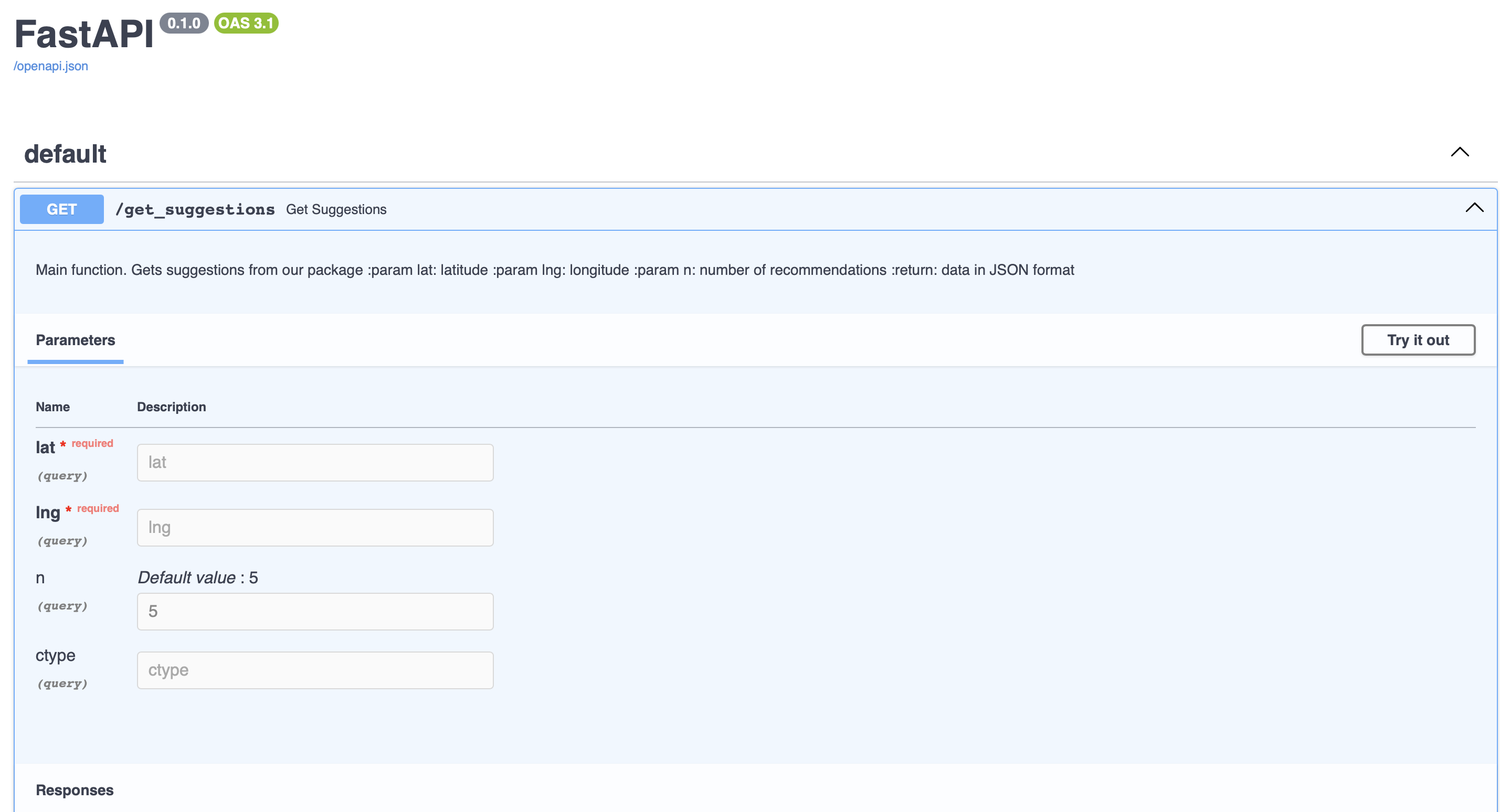Collapse the /get_suggestions operation chevron
1500x812 pixels.
coord(1474,208)
